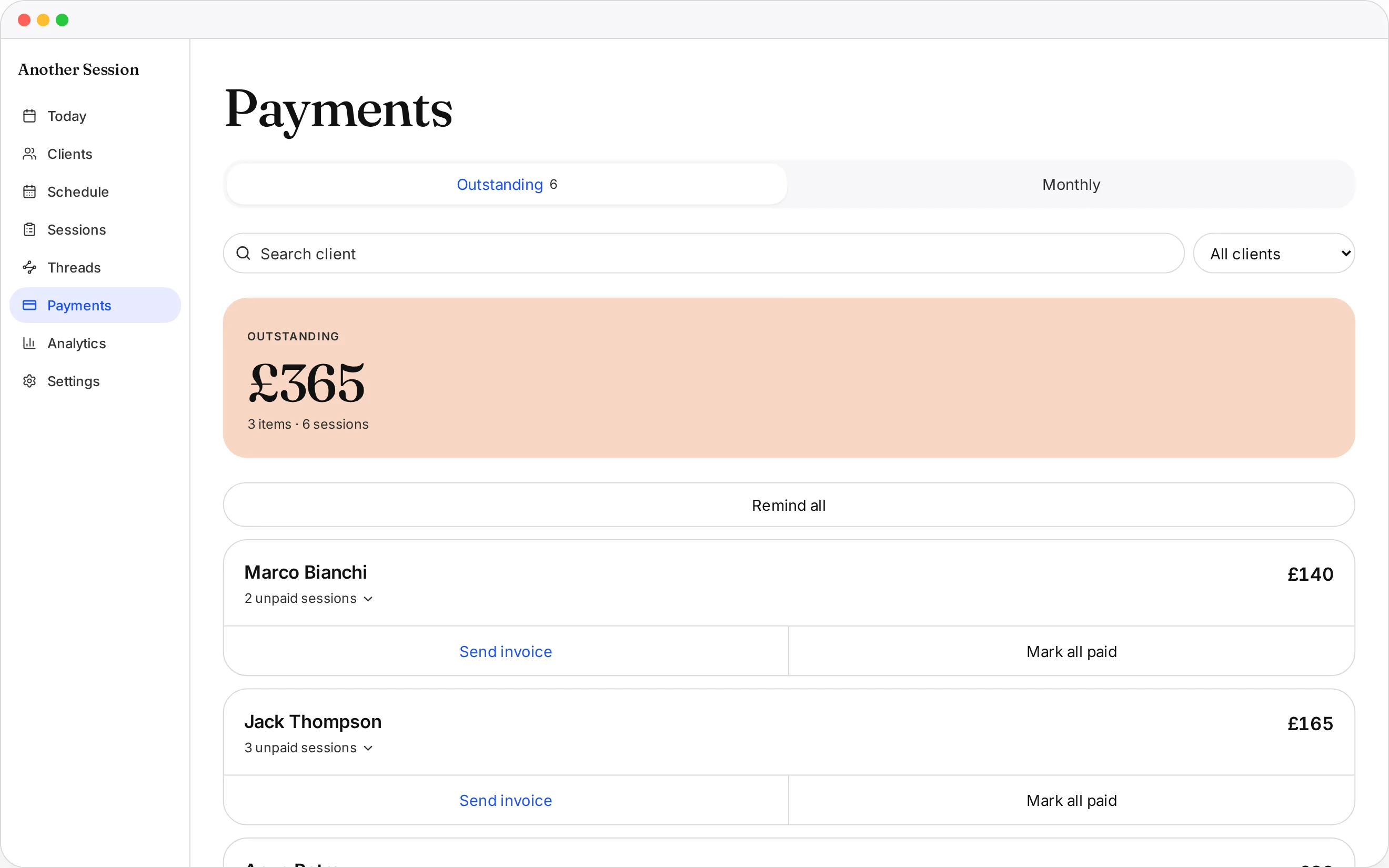Screen dimensions: 1389x868
Task: Click the Another Session logo text
Action: (78, 69)
